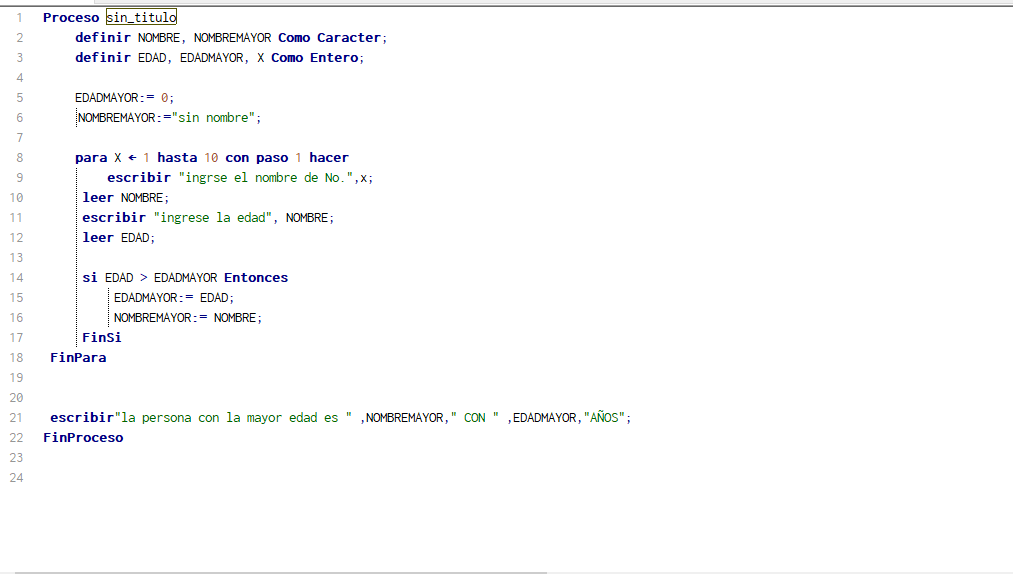The image size is (1013, 574).
Task: Click the "sin nombre" string literal
Action: coord(213,118)
